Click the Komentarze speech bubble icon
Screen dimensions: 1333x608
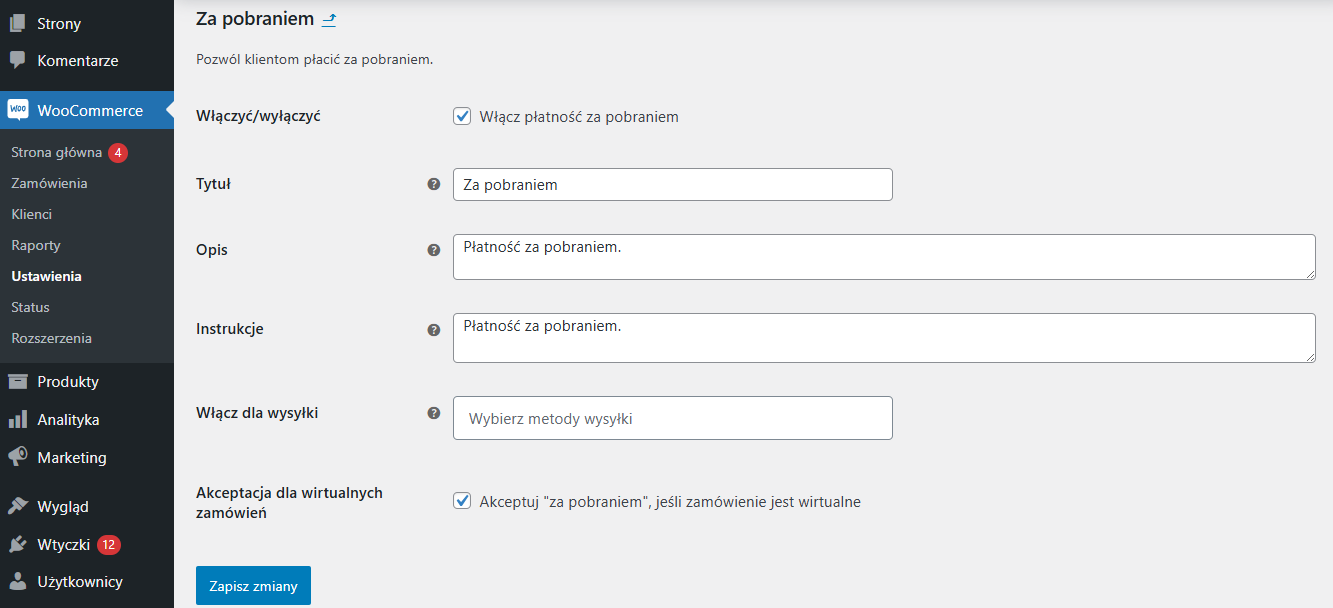[17, 60]
